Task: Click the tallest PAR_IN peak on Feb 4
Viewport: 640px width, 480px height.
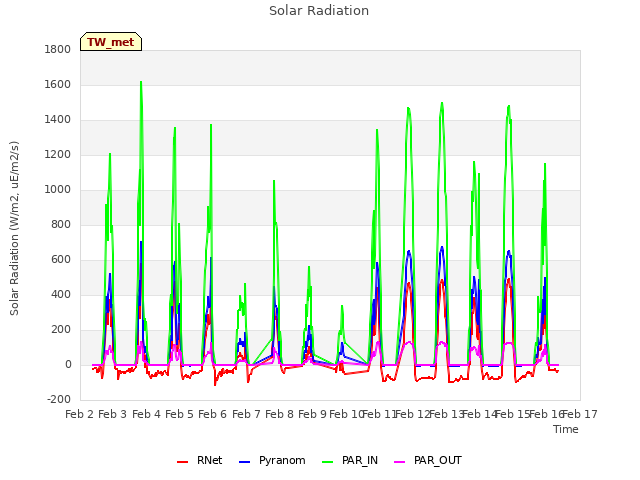Action: click(141, 82)
